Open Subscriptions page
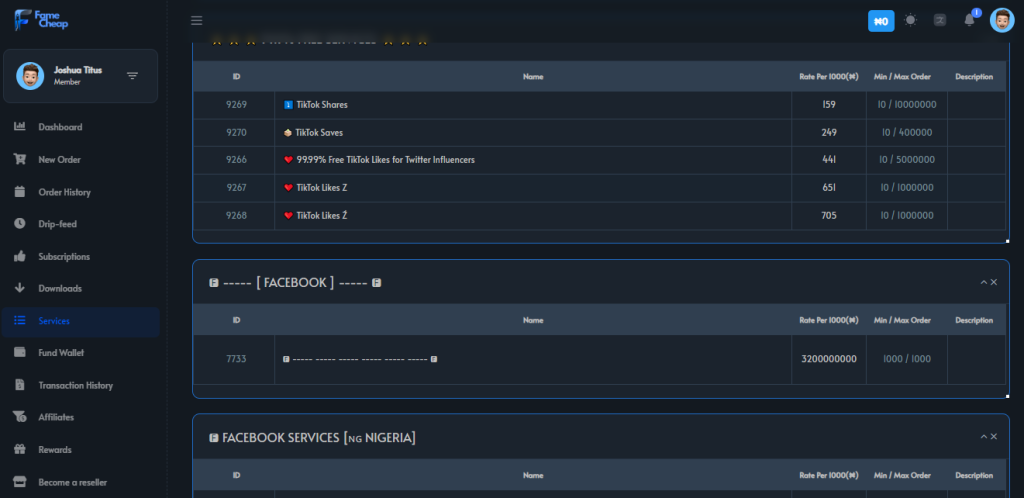Viewport: 1024px width, 498px height. pyautogui.click(x=64, y=257)
